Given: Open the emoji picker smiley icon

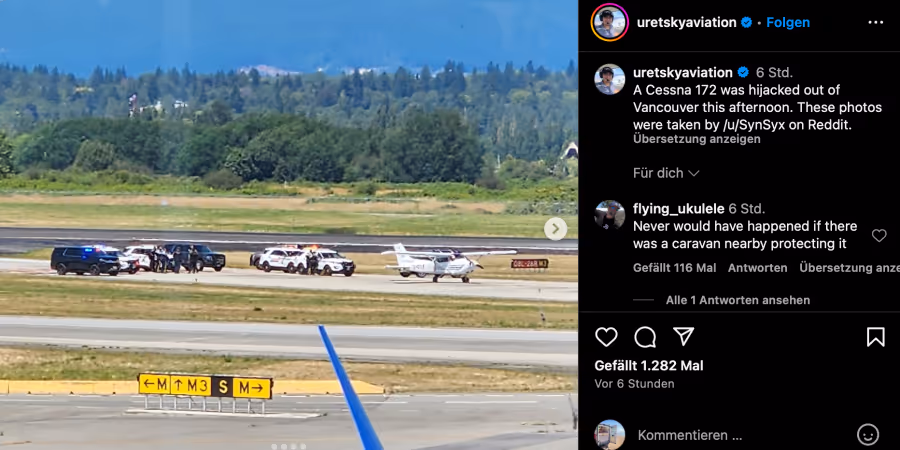Looking at the screenshot, I should [x=868, y=435].
